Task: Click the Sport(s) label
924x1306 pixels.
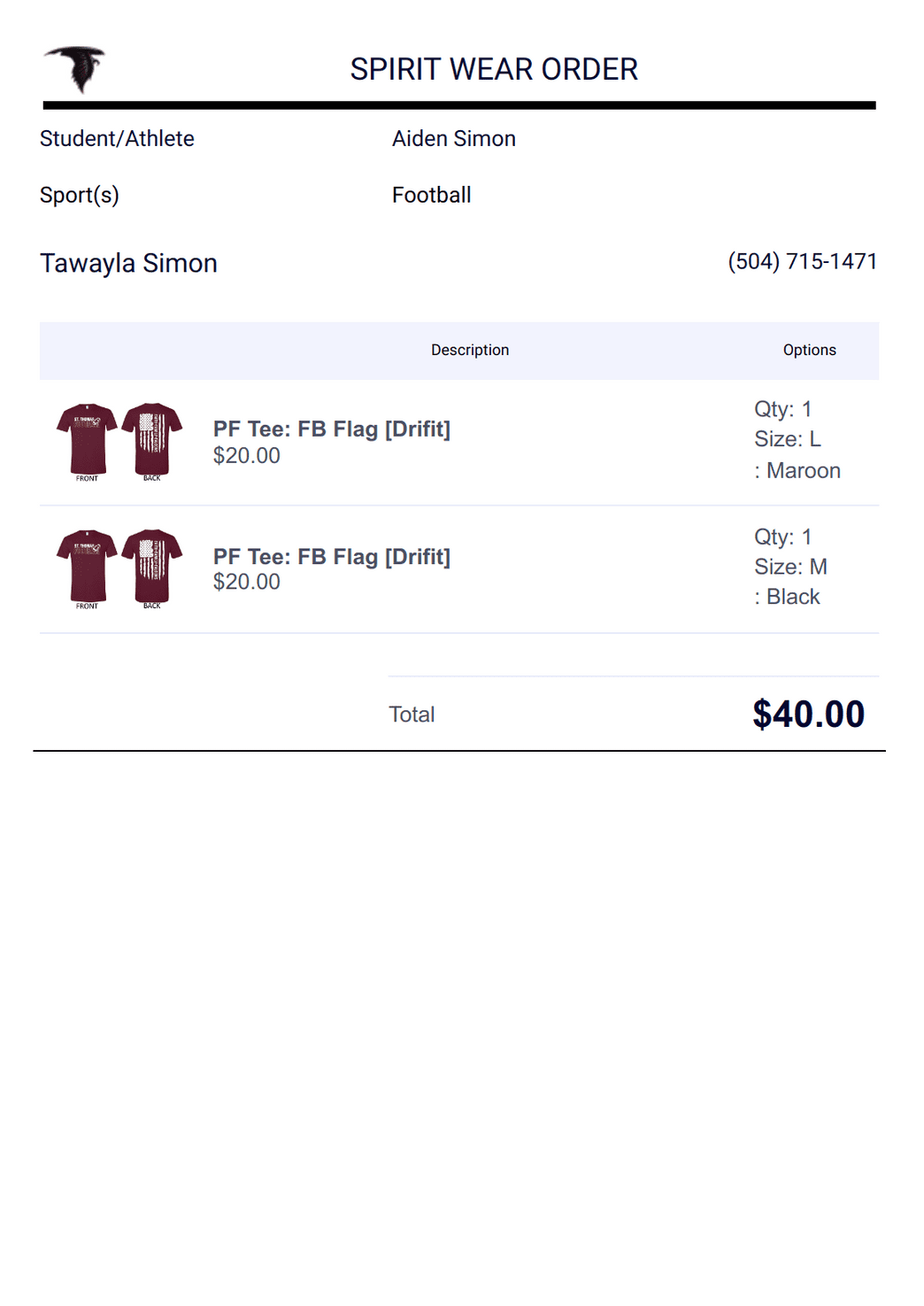Action: pyautogui.click(x=80, y=195)
